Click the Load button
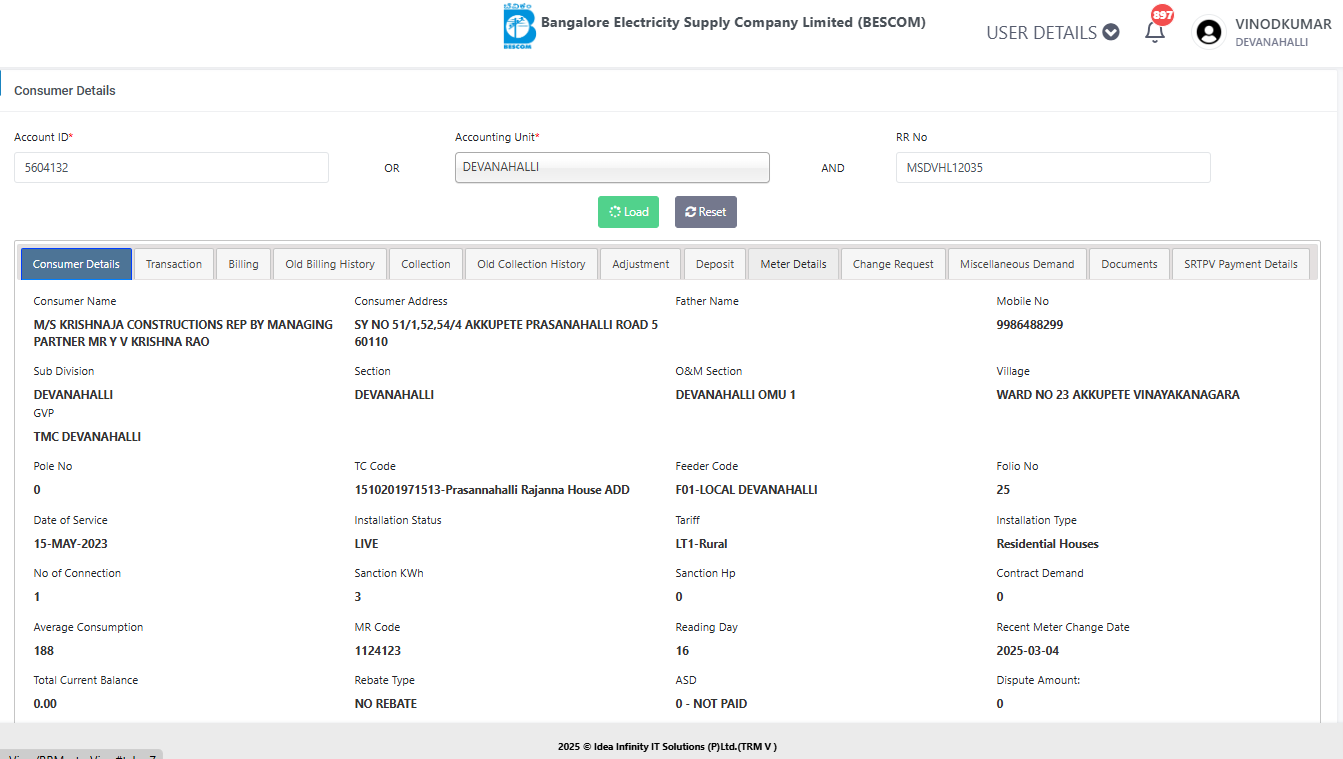The height and width of the screenshot is (759, 1343). click(x=628, y=212)
